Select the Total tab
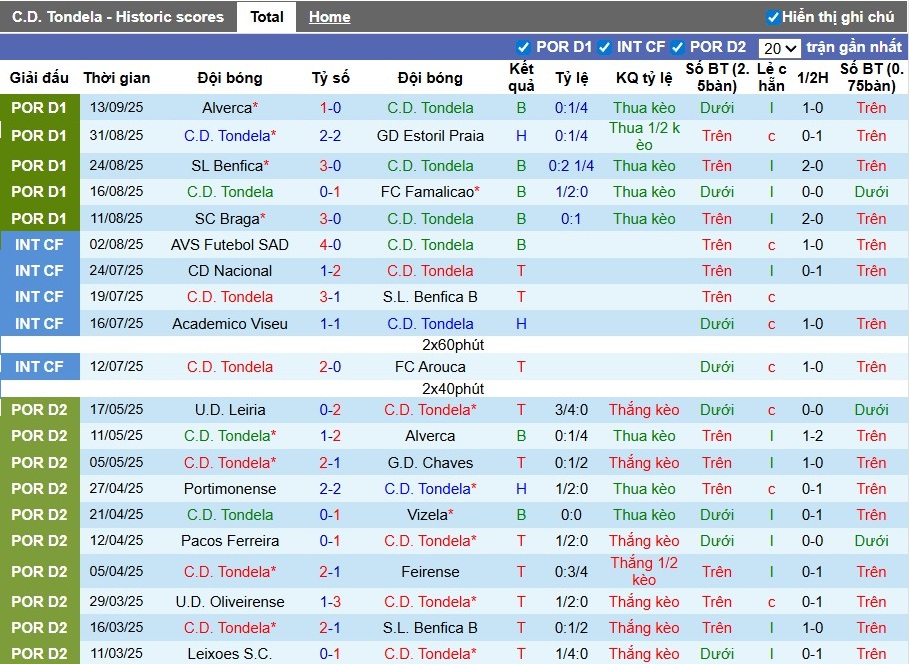 [x=266, y=17]
